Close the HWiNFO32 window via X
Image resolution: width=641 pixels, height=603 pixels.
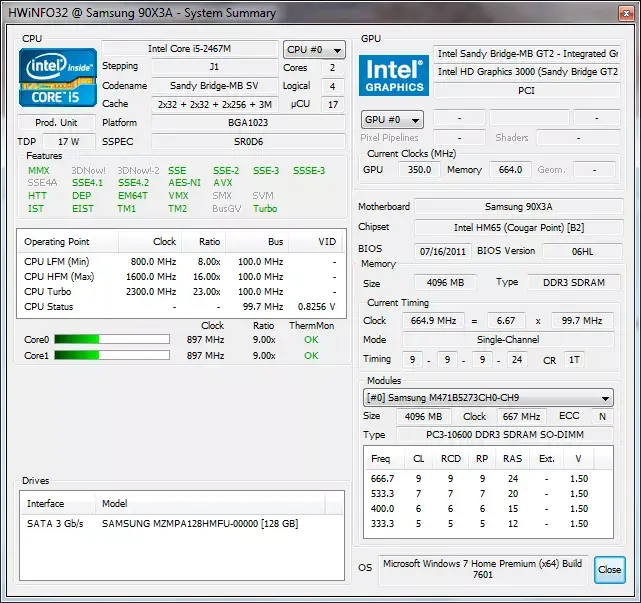pos(626,13)
